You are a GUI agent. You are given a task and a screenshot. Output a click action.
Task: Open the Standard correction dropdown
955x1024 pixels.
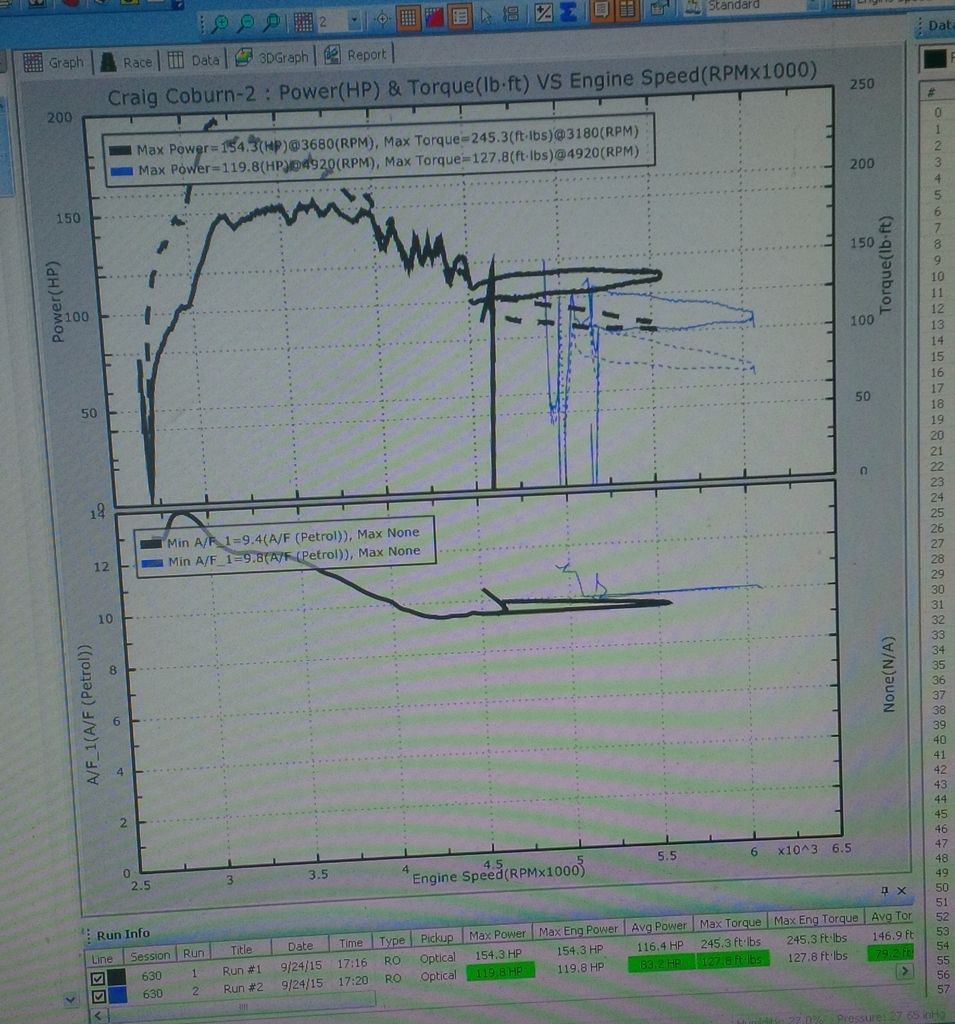(813, 4)
